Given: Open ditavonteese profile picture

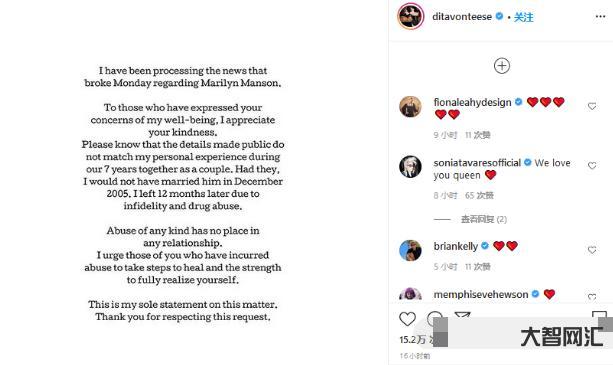Looking at the screenshot, I should click(410, 16).
